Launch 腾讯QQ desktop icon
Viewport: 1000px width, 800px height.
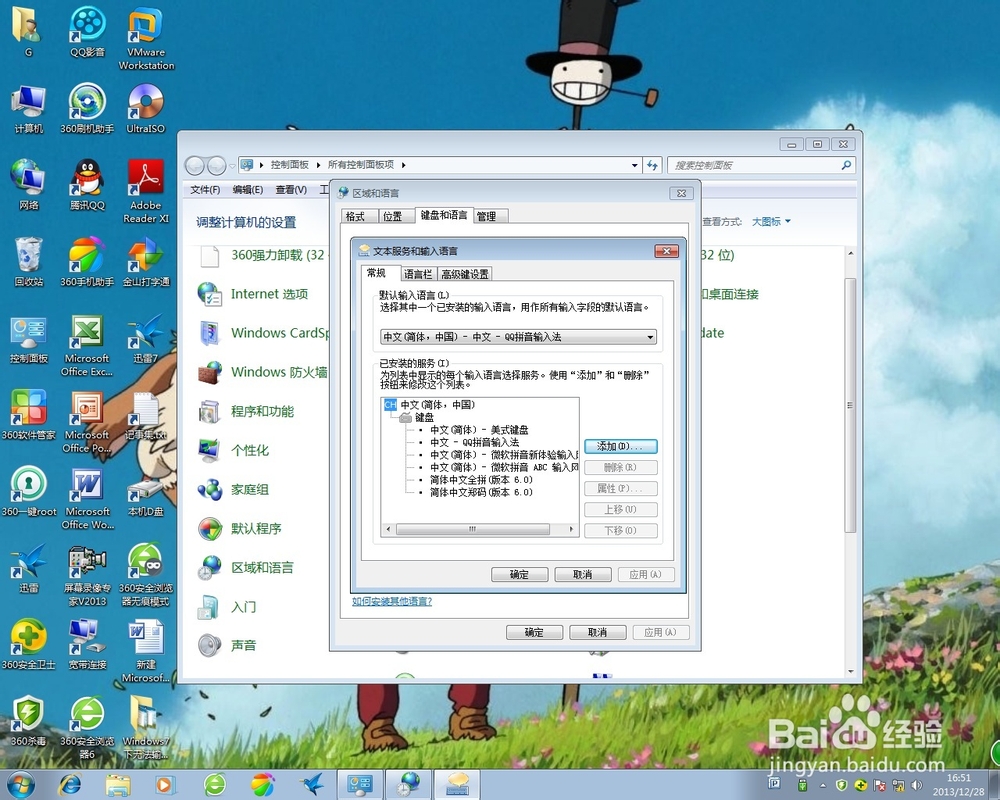click(x=87, y=185)
